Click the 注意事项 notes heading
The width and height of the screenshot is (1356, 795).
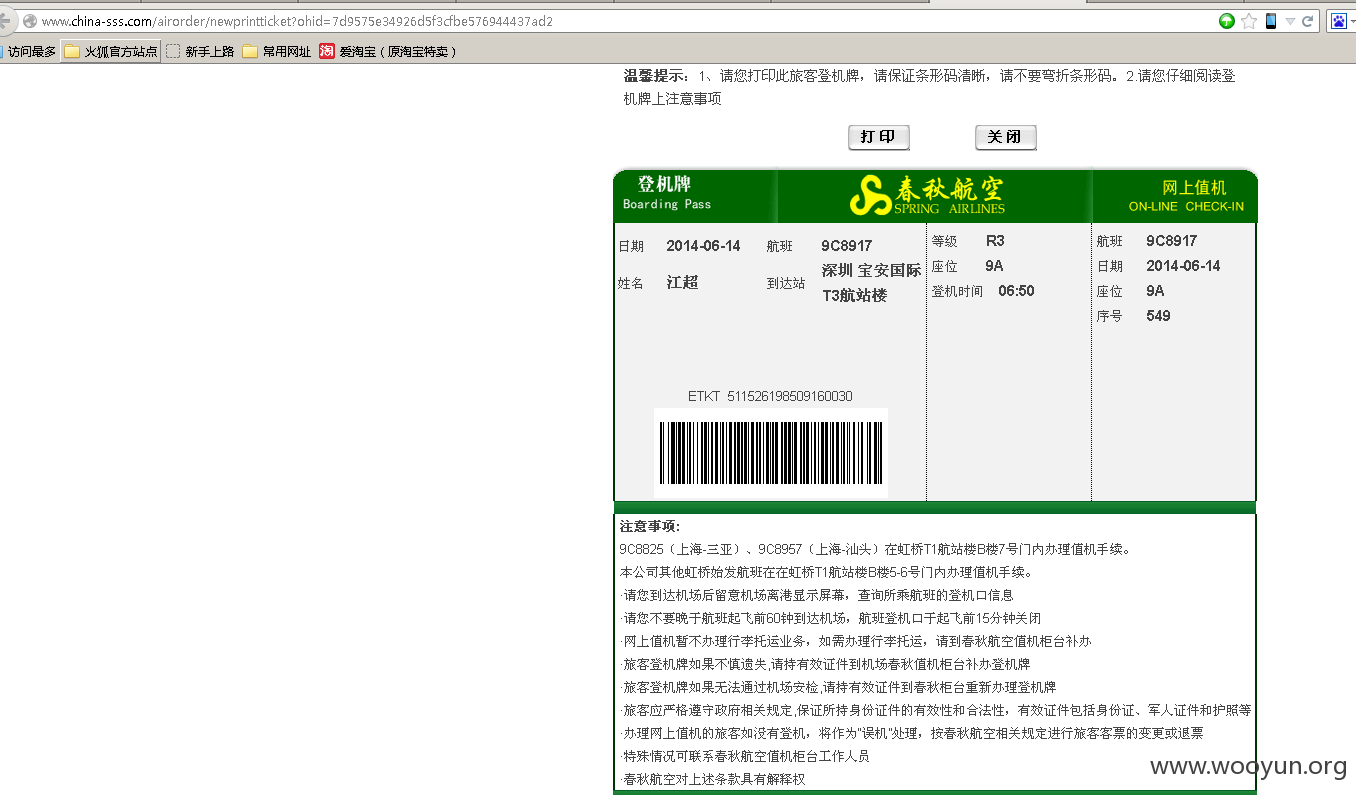click(650, 526)
